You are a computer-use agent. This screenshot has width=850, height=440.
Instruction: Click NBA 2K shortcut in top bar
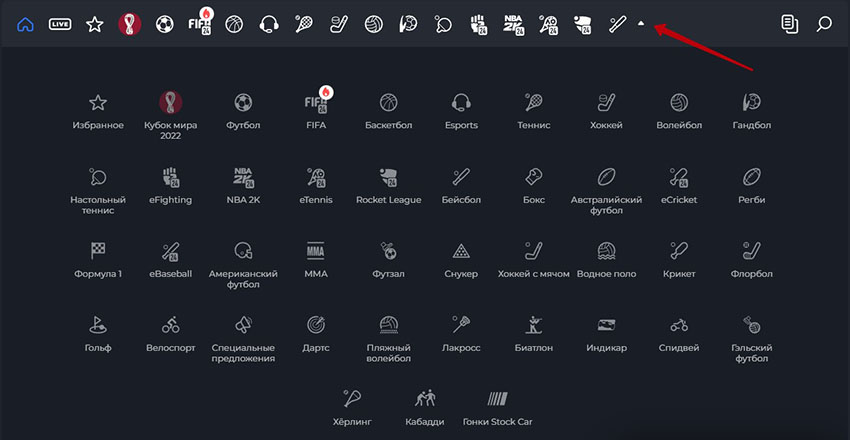513,25
